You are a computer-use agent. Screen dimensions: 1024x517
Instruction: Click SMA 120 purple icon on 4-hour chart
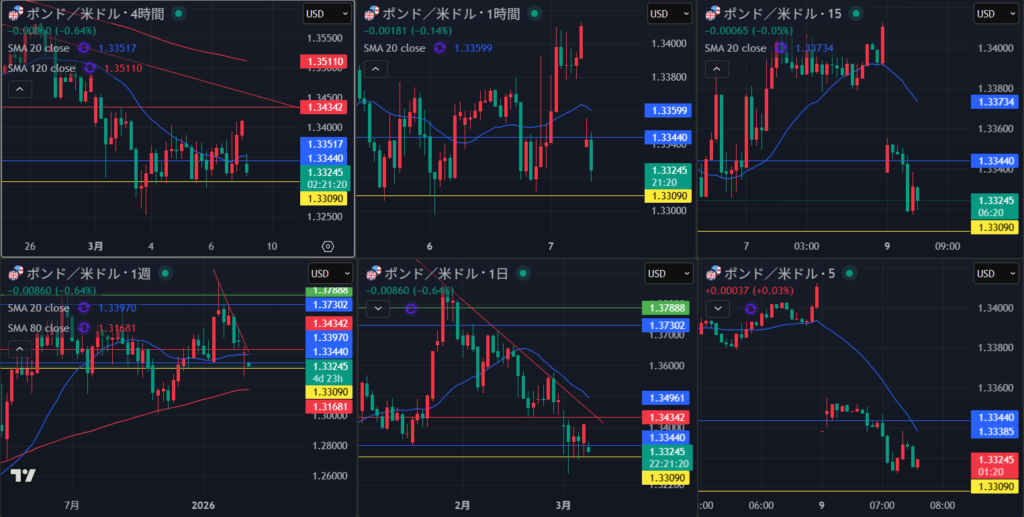coord(90,68)
